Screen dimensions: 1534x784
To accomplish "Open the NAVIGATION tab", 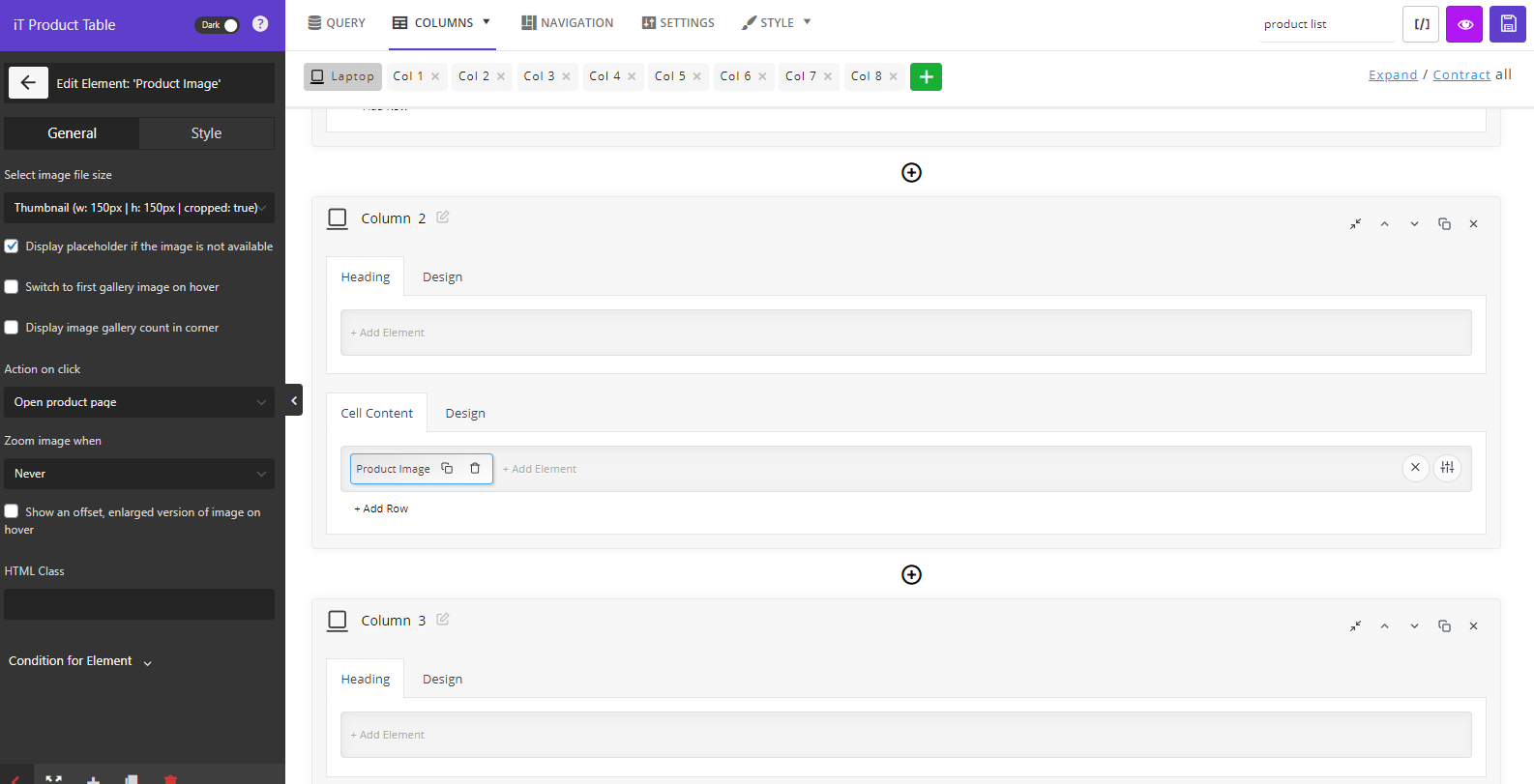I will [568, 23].
